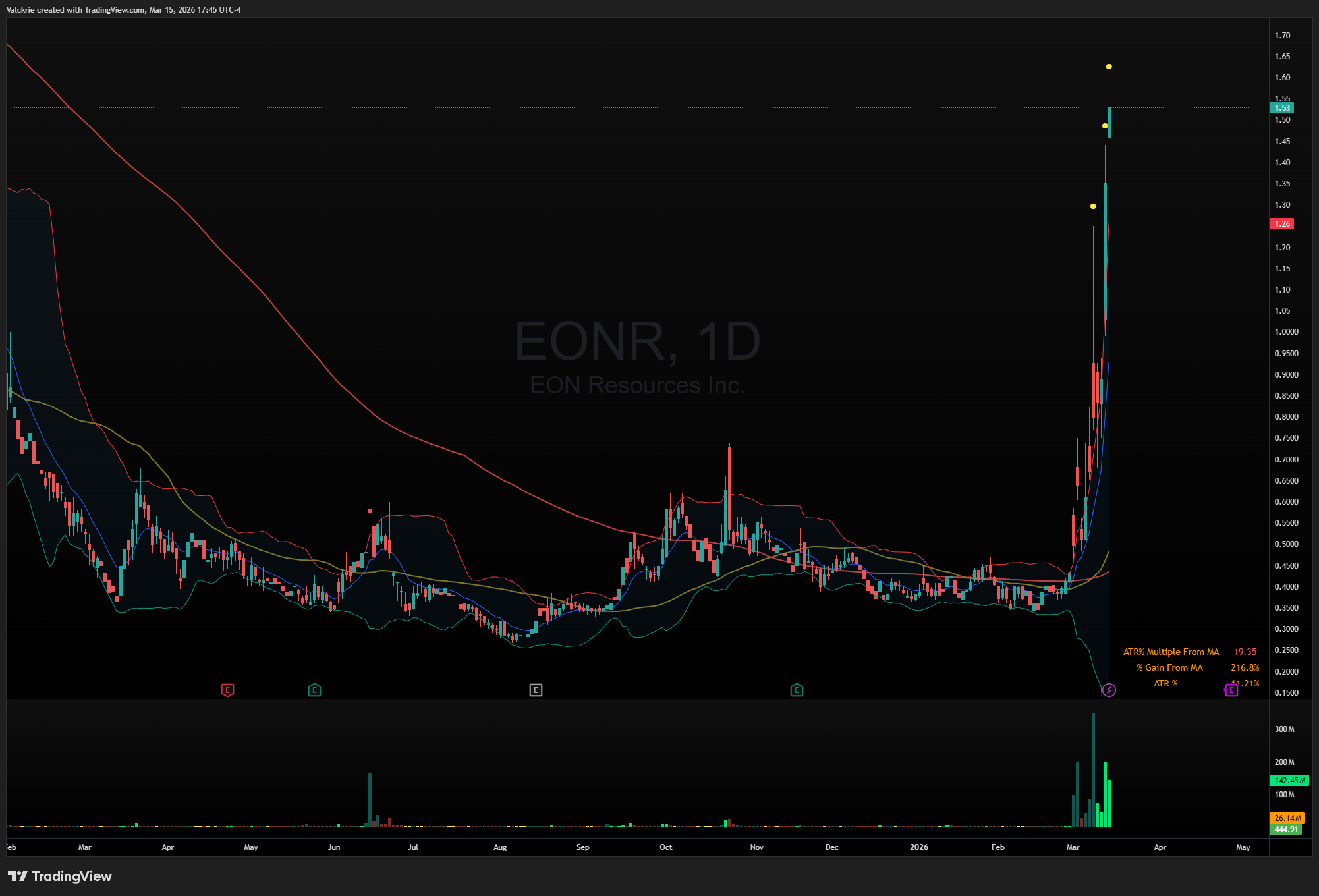
Task: Click the teal earnings marker before Jun
Action: coord(314,690)
